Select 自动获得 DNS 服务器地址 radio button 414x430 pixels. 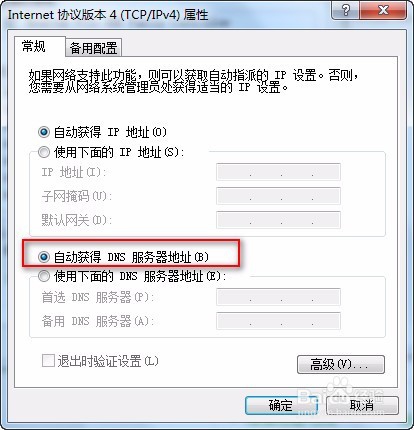click(44, 257)
